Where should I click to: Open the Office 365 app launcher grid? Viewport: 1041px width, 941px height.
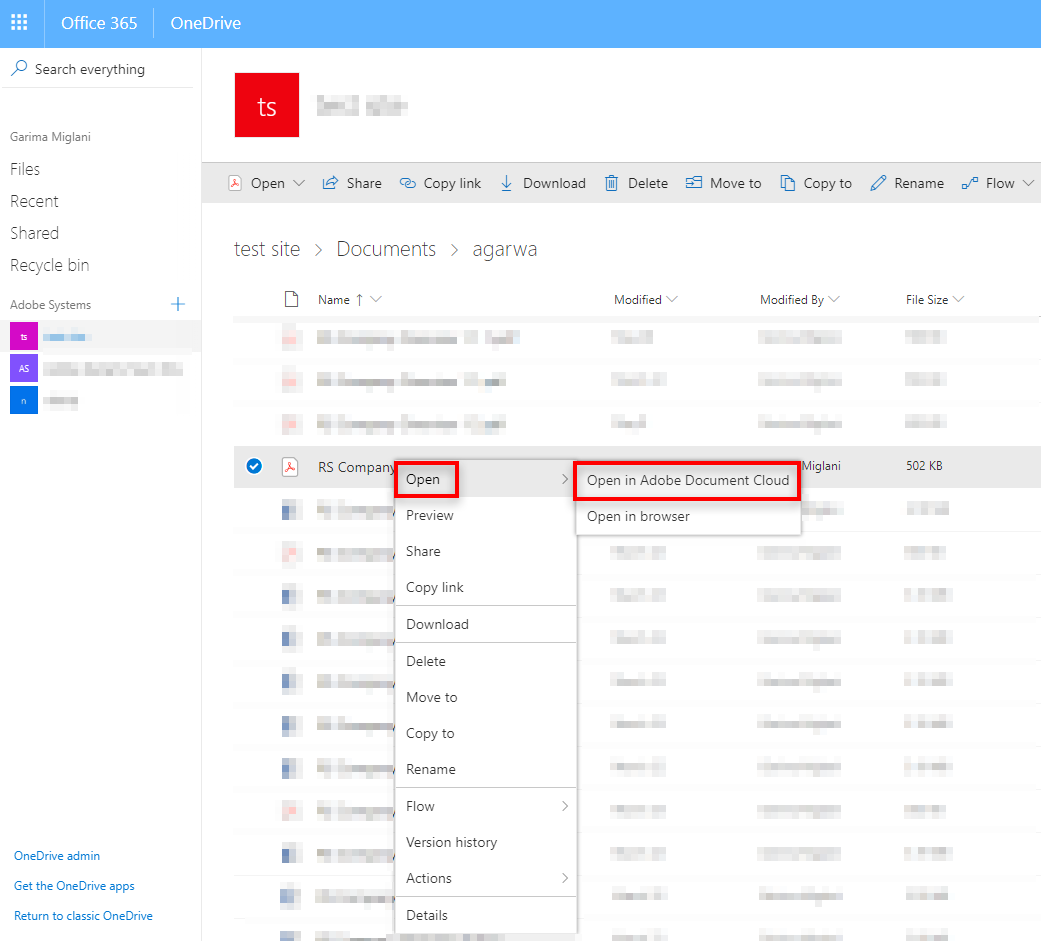pos(19,23)
